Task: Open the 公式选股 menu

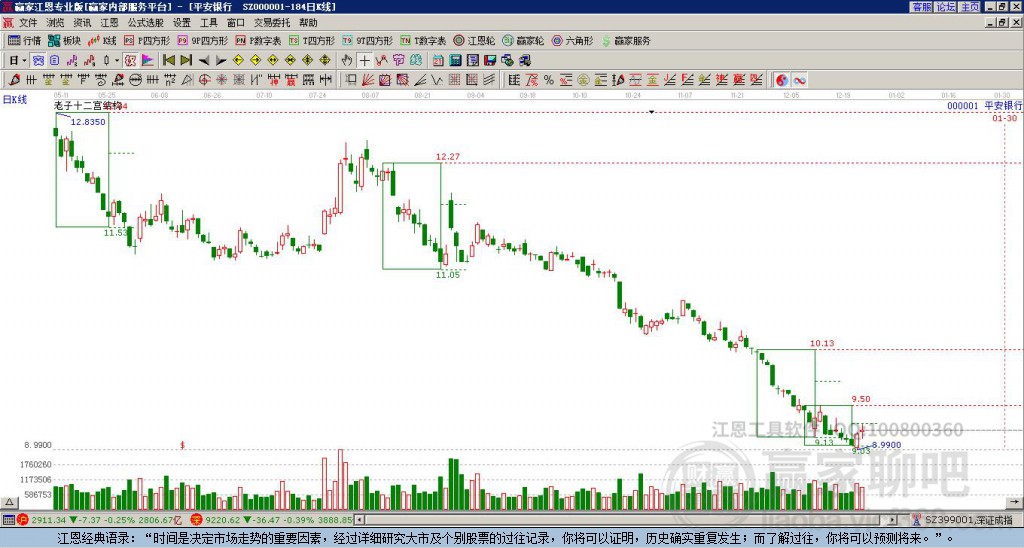Action: click(146, 23)
